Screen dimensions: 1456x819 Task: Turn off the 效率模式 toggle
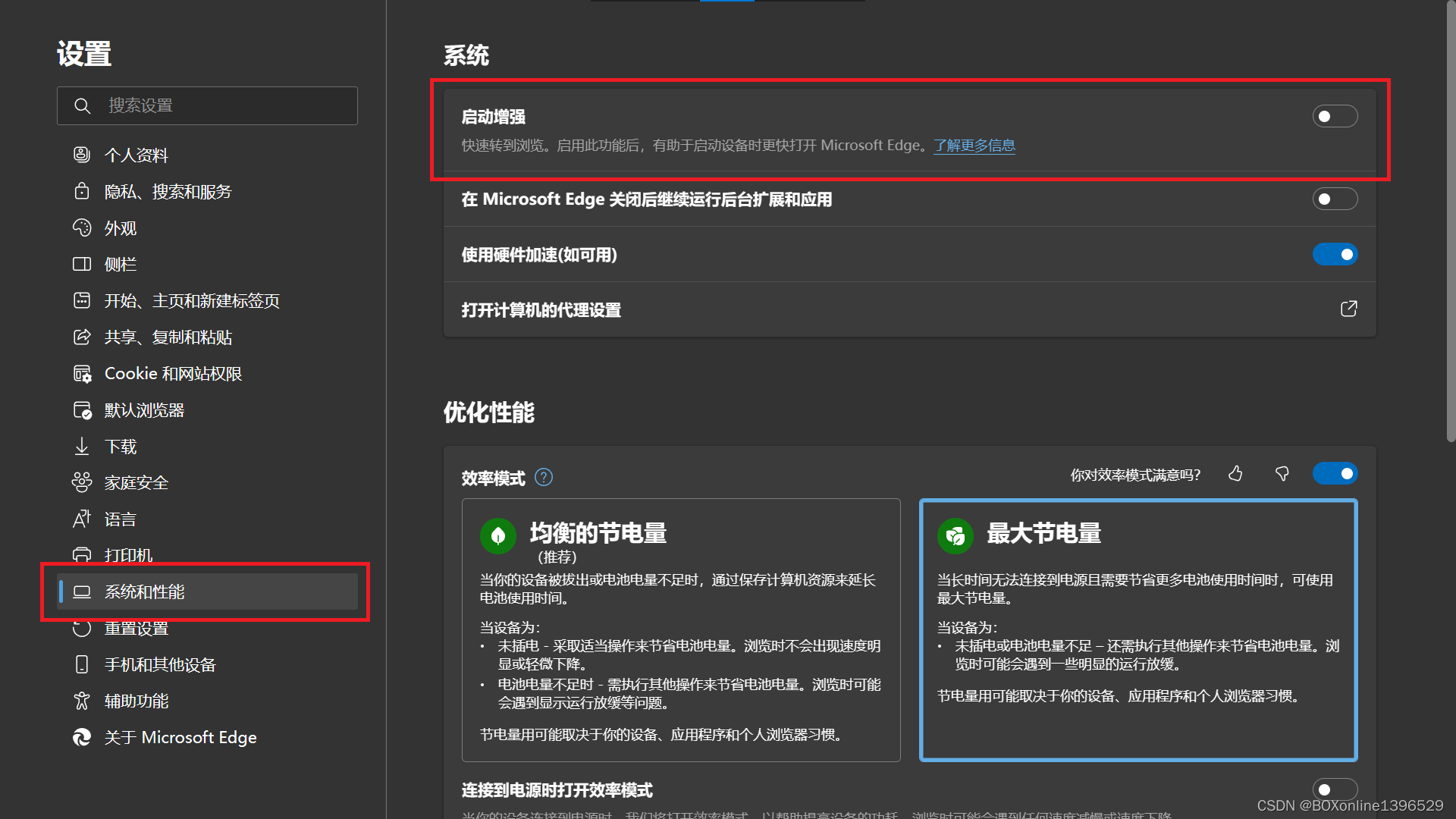[x=1335, y=473]
